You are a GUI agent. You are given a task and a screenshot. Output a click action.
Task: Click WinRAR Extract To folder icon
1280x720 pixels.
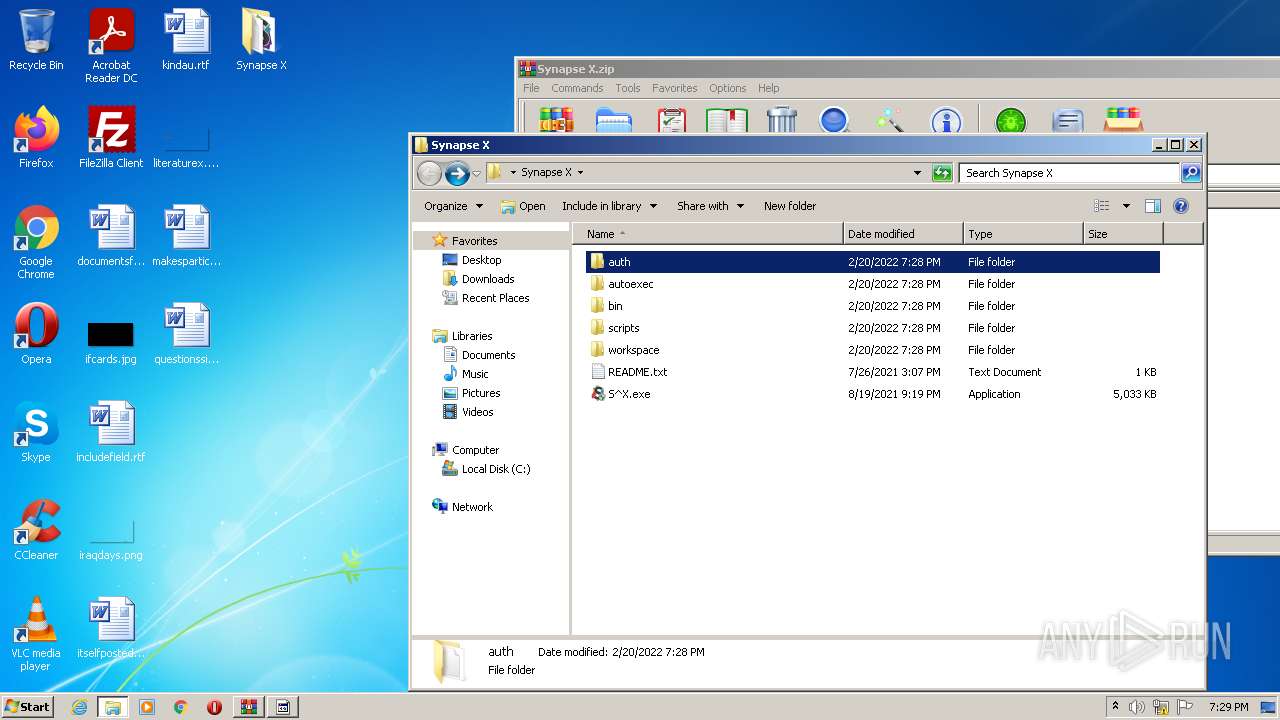click(x=613, y=120)
